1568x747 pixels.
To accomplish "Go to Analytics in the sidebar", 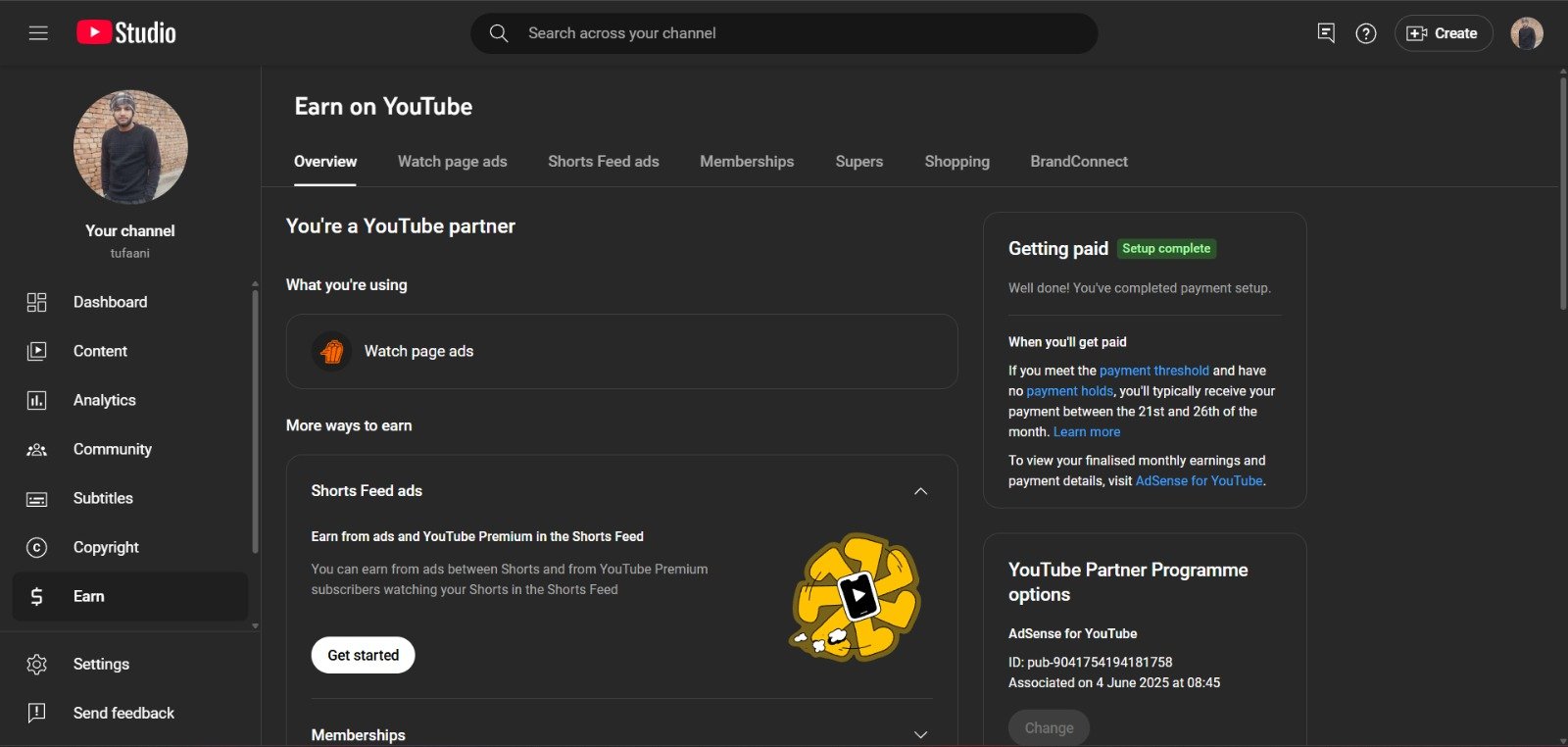I will (x=130, y=400).
